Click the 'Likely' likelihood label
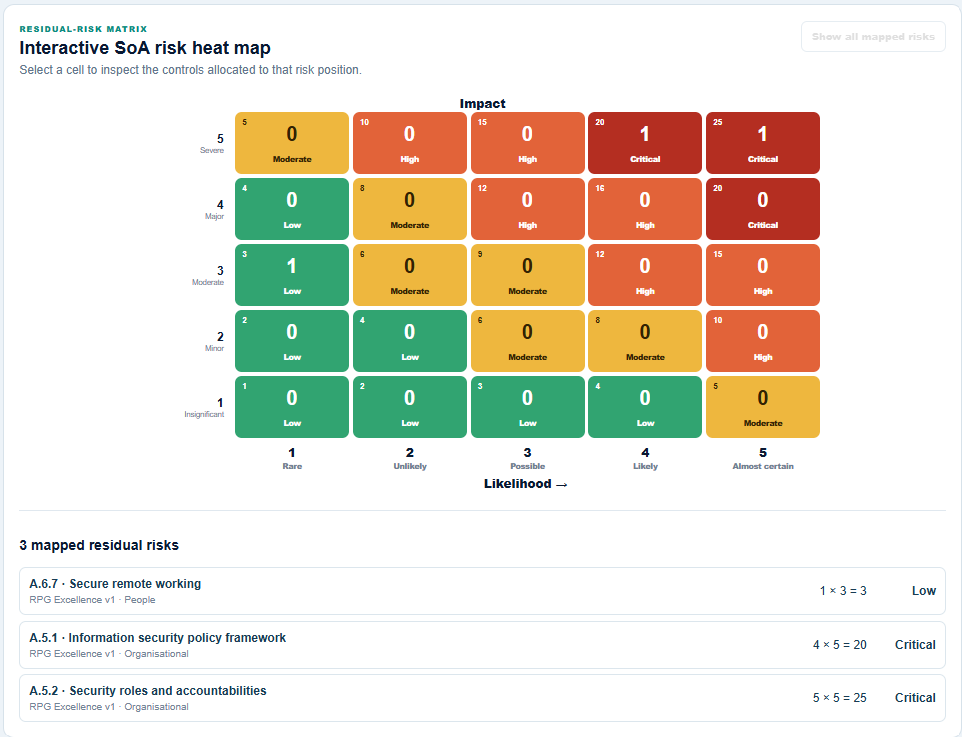The width and height of the screenshot is (962, 737). pyautogui.click(x=645, y=466)
